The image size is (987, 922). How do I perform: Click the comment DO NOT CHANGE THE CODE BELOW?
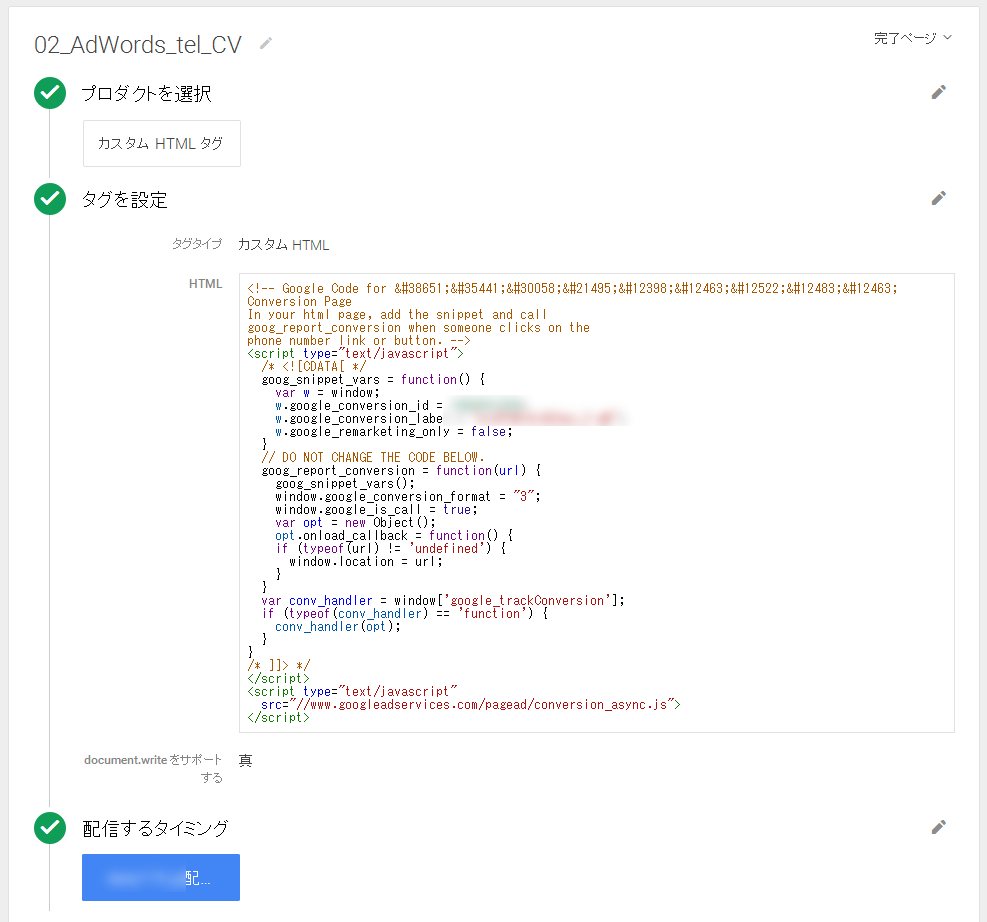coord(373,458)
